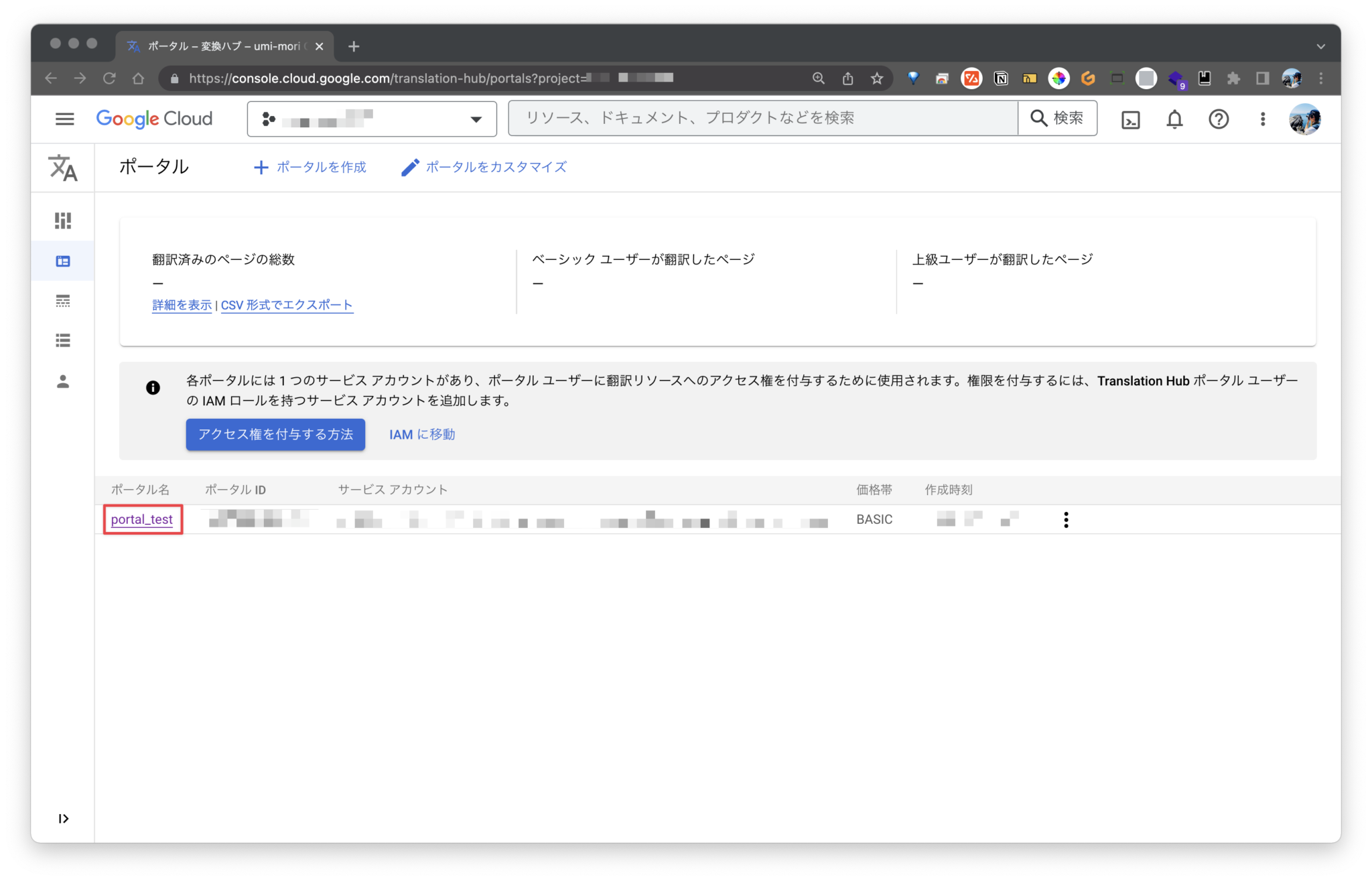1372x881 pixels.
Task: Click the アクセス権を付与する方法 button
Action: pos(275,434)
